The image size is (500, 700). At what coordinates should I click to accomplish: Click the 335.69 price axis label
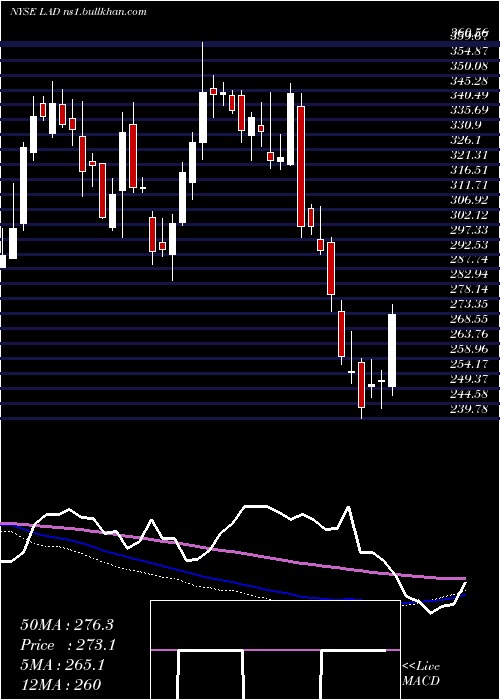[x=469, y=110]
